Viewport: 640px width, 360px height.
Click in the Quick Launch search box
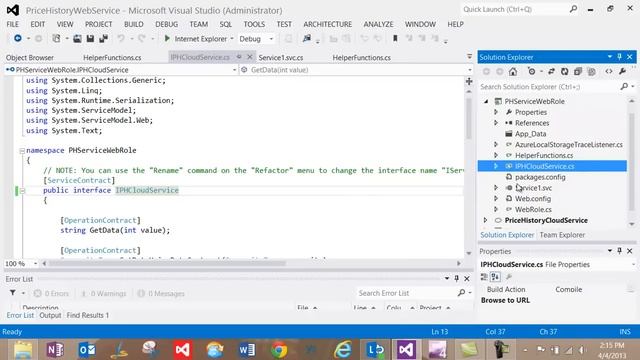pos(515,9)
